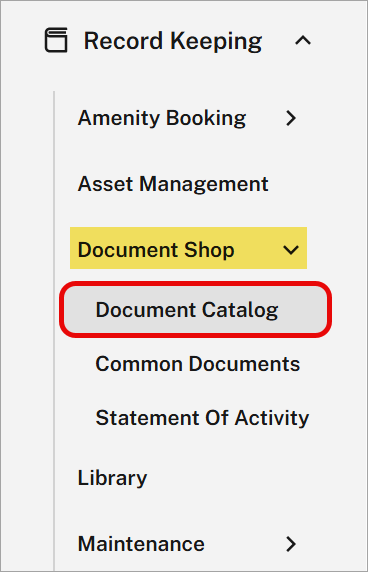The width and height of the screenshot is (368, 572).
Task: Select the Document Shop menu item
Action: click(x=156, y=250)
